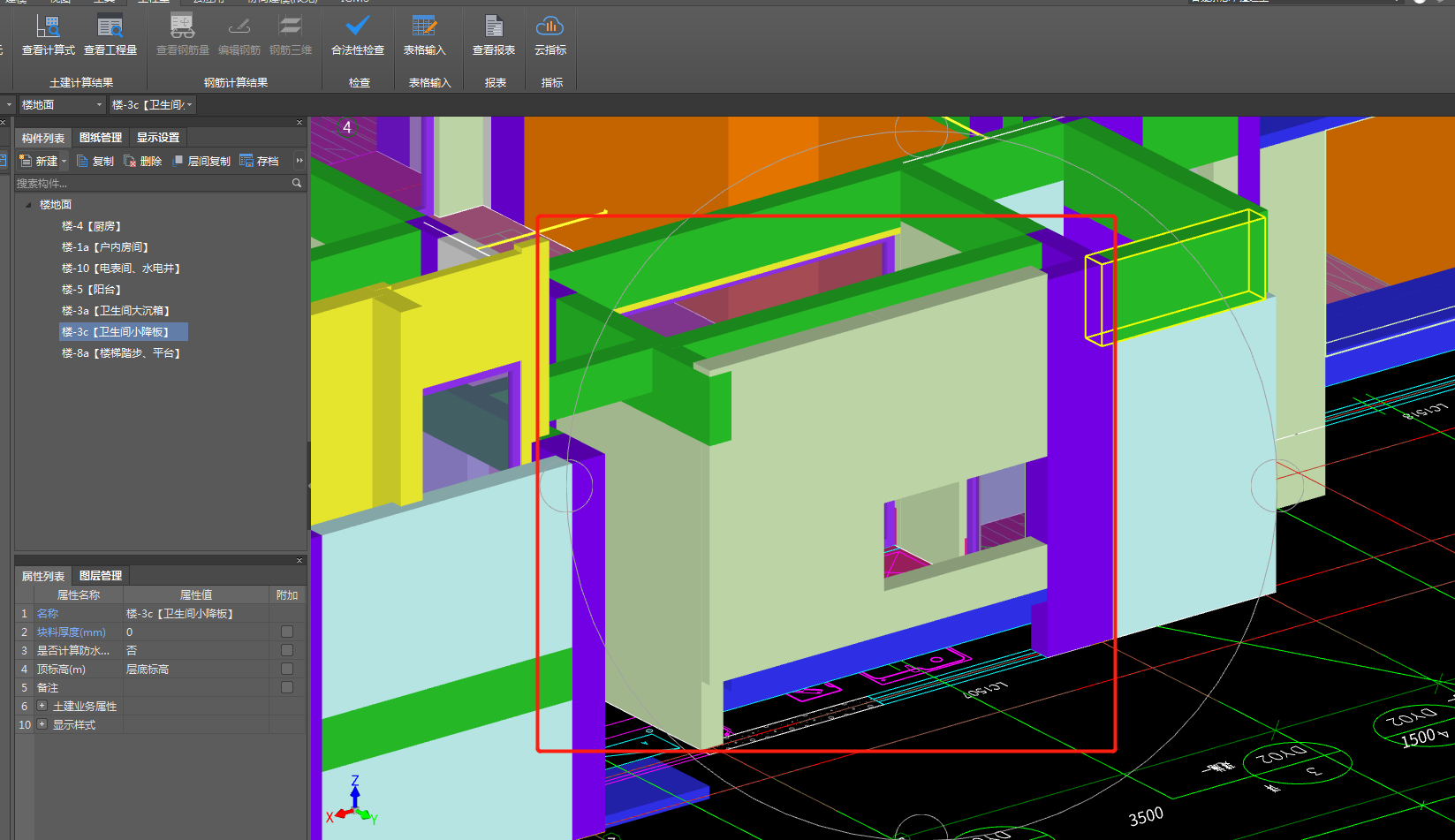Open the 钢筋三维 rebar 3D view
This screenshot has height=840, width=1455.
(291, 35)
